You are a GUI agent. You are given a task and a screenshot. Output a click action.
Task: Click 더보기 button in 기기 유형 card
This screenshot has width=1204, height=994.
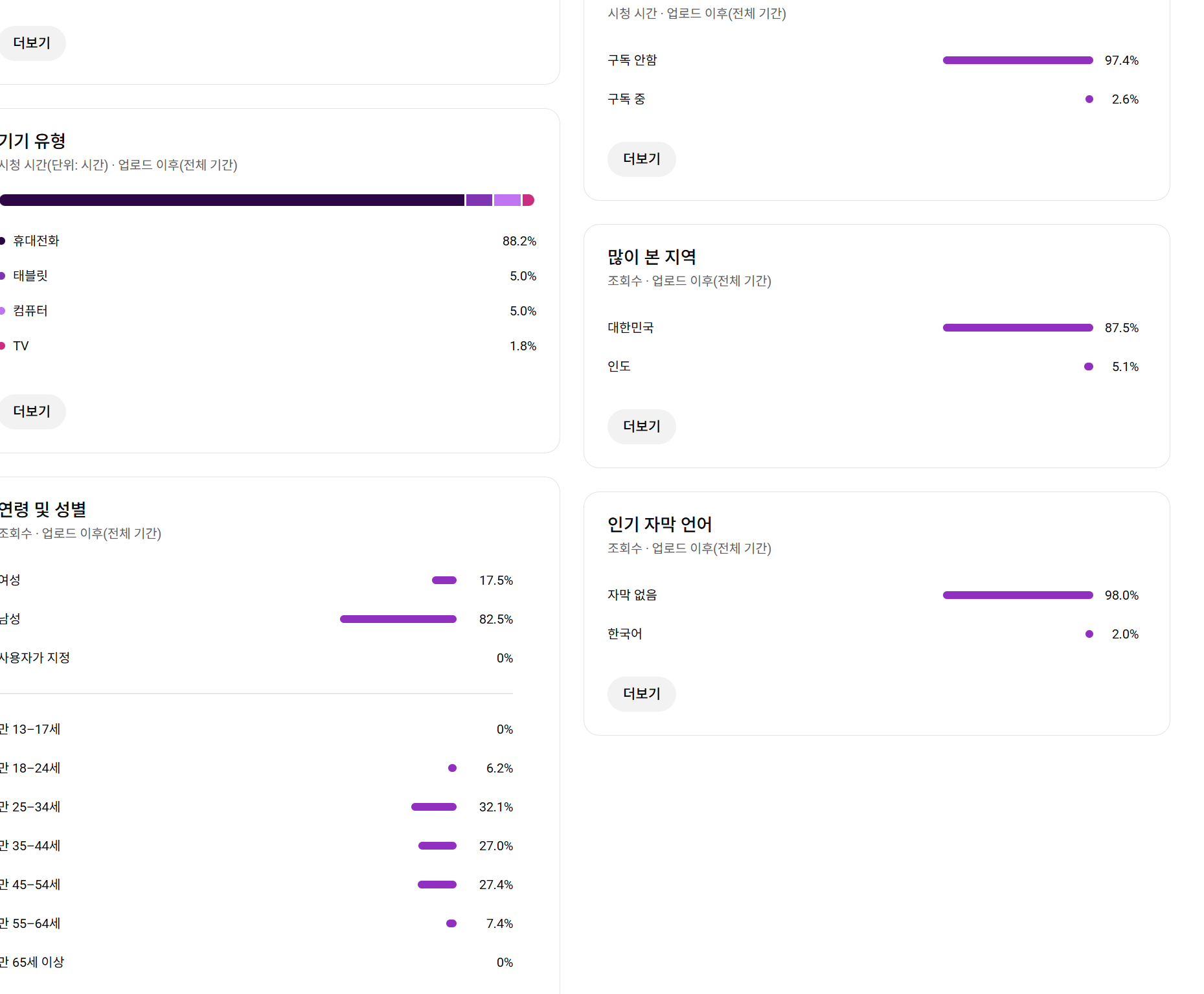[x=32, y=411]
